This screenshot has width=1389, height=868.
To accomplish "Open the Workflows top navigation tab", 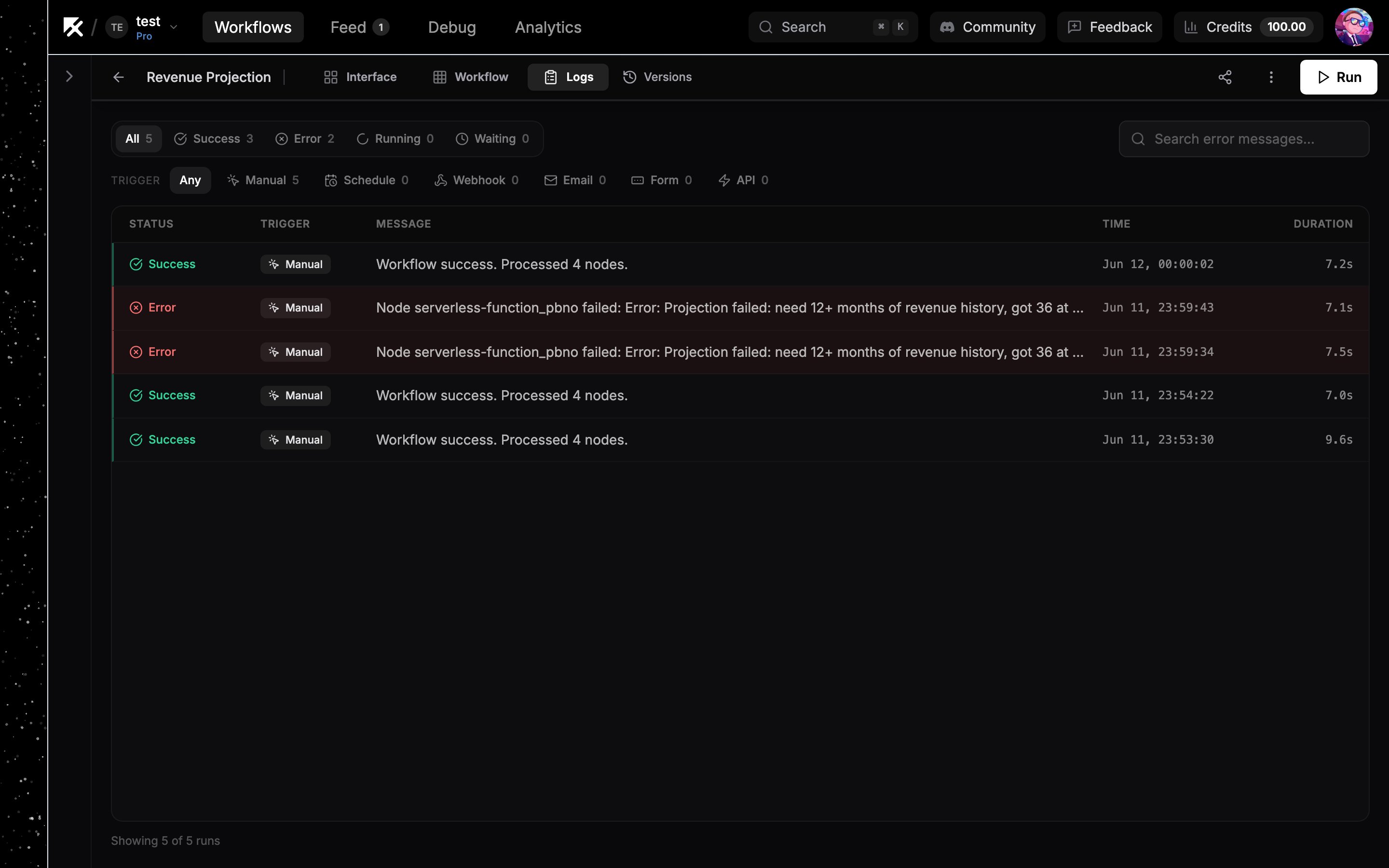I will pos(253,27).
